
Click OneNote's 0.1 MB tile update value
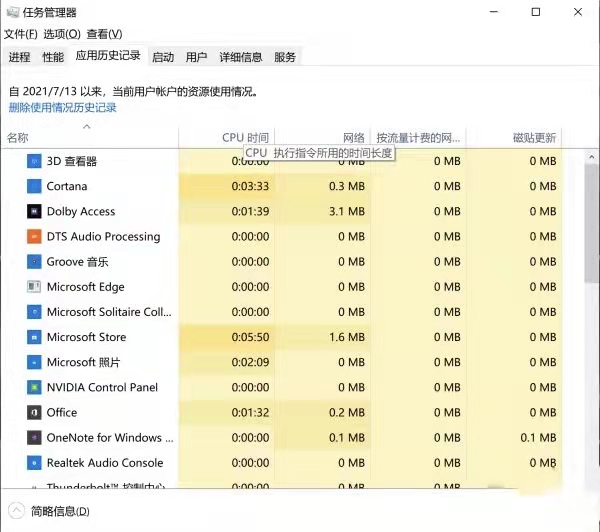(538, 437)
